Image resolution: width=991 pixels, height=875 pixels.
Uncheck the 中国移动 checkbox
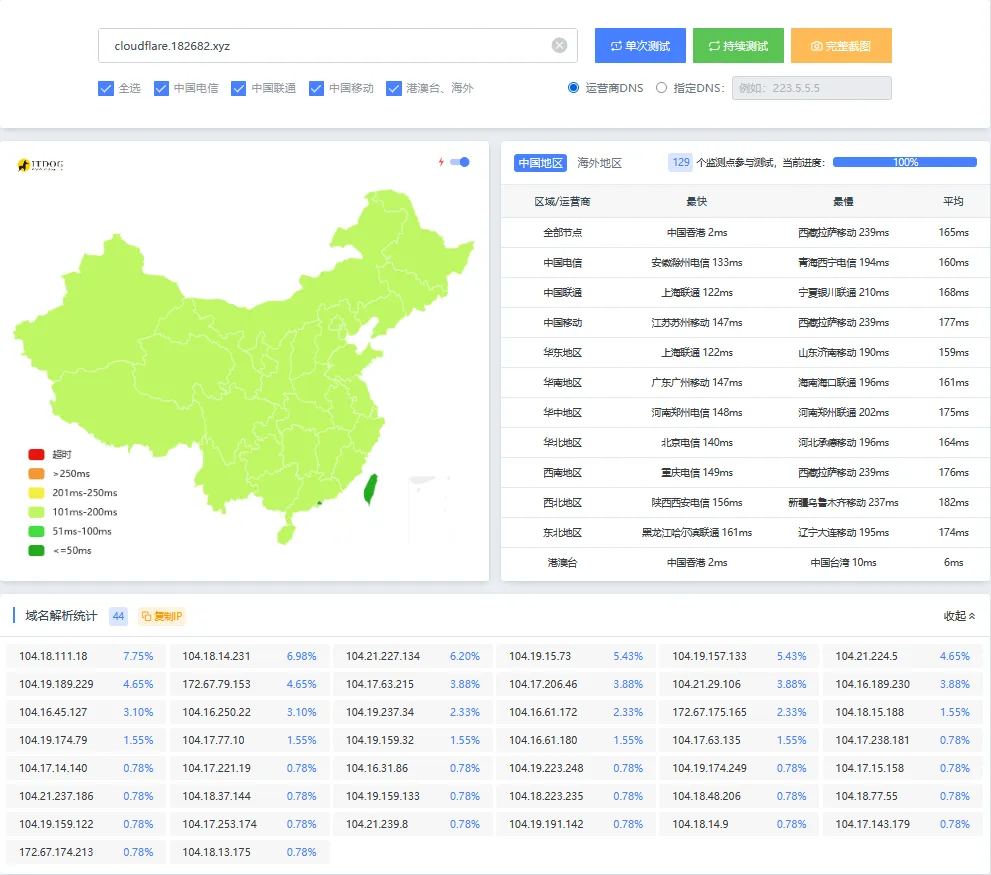(316, 88)
